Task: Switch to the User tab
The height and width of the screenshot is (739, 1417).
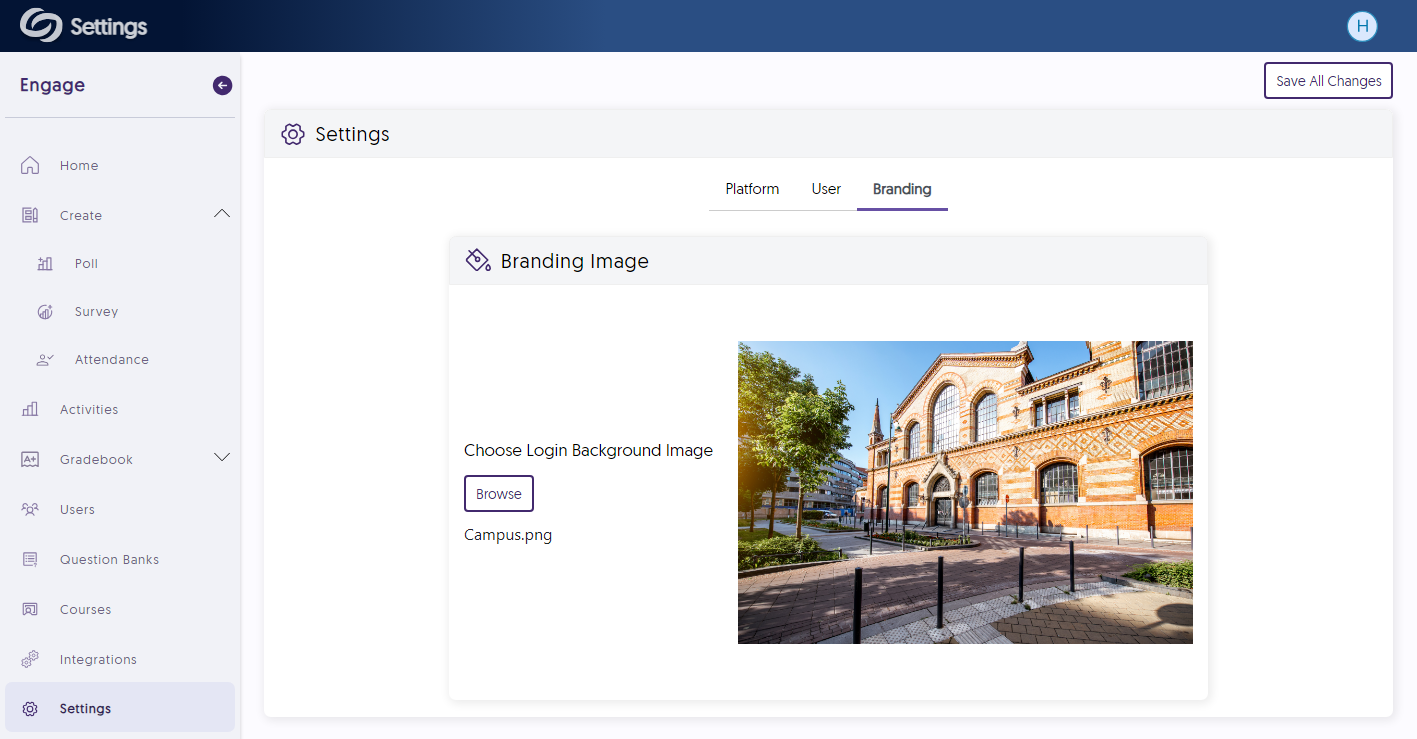Action: point(826,189)
